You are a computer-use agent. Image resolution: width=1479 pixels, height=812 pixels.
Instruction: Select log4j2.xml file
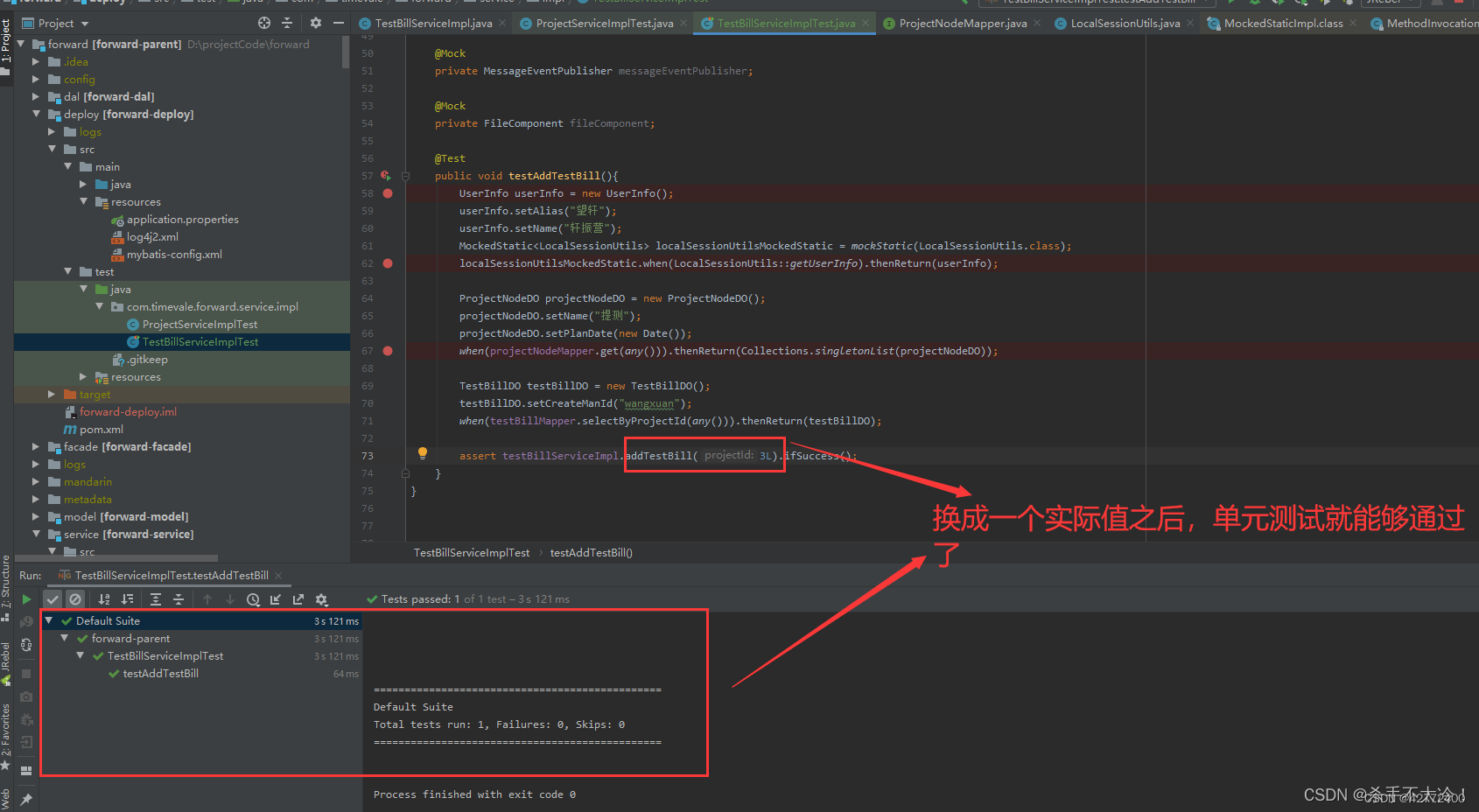152,236
